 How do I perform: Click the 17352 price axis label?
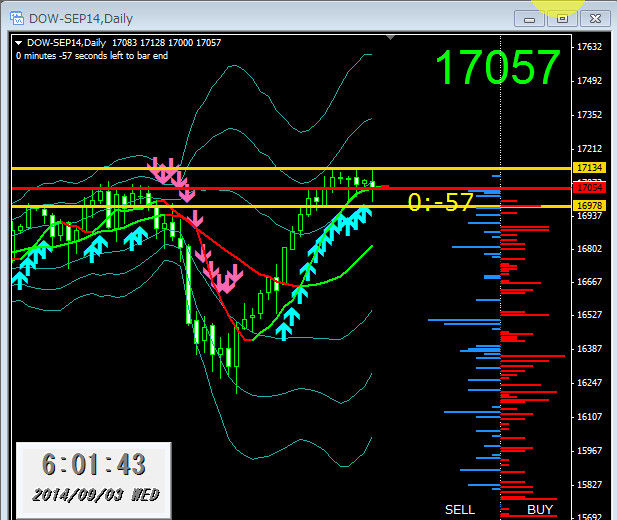point(589,115)
